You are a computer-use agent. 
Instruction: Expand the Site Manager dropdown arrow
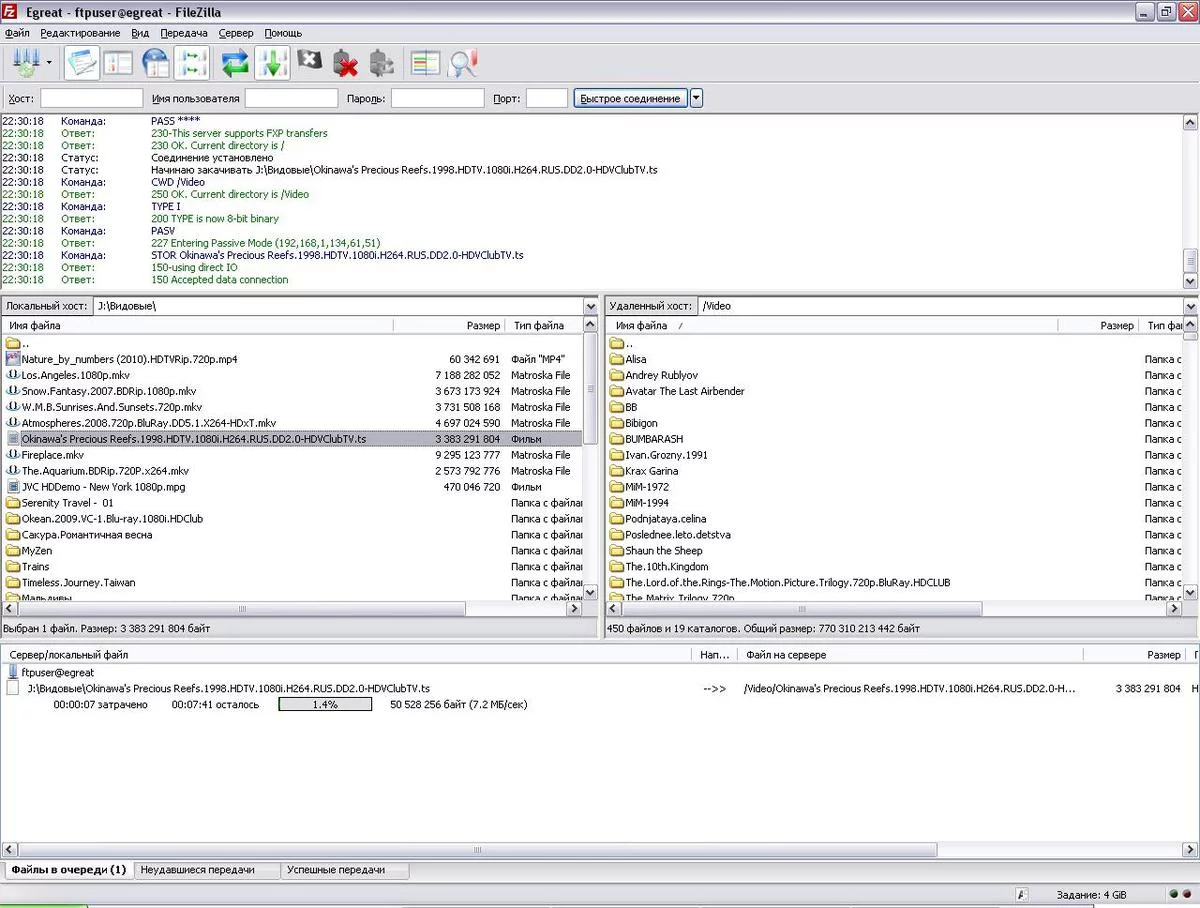pos(49,63)
